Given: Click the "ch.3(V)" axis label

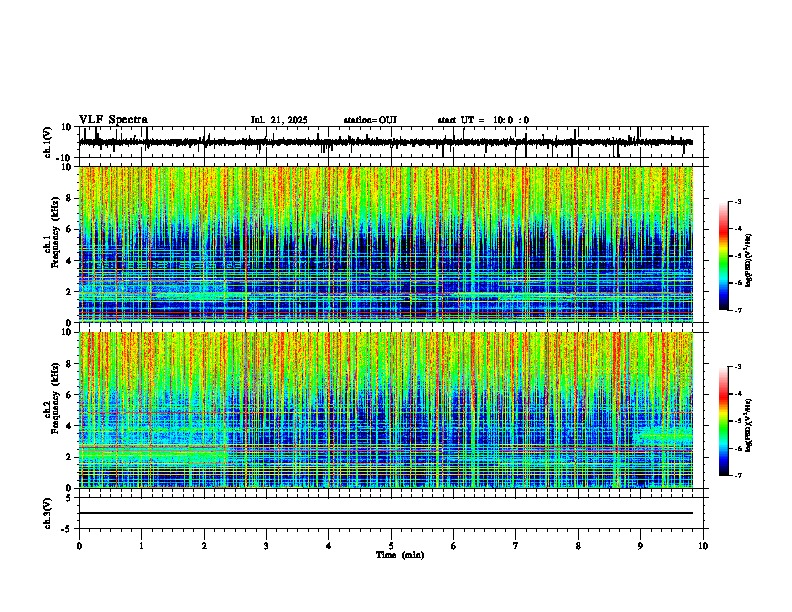Looking at the screenshot, I should tap(48, 513).
